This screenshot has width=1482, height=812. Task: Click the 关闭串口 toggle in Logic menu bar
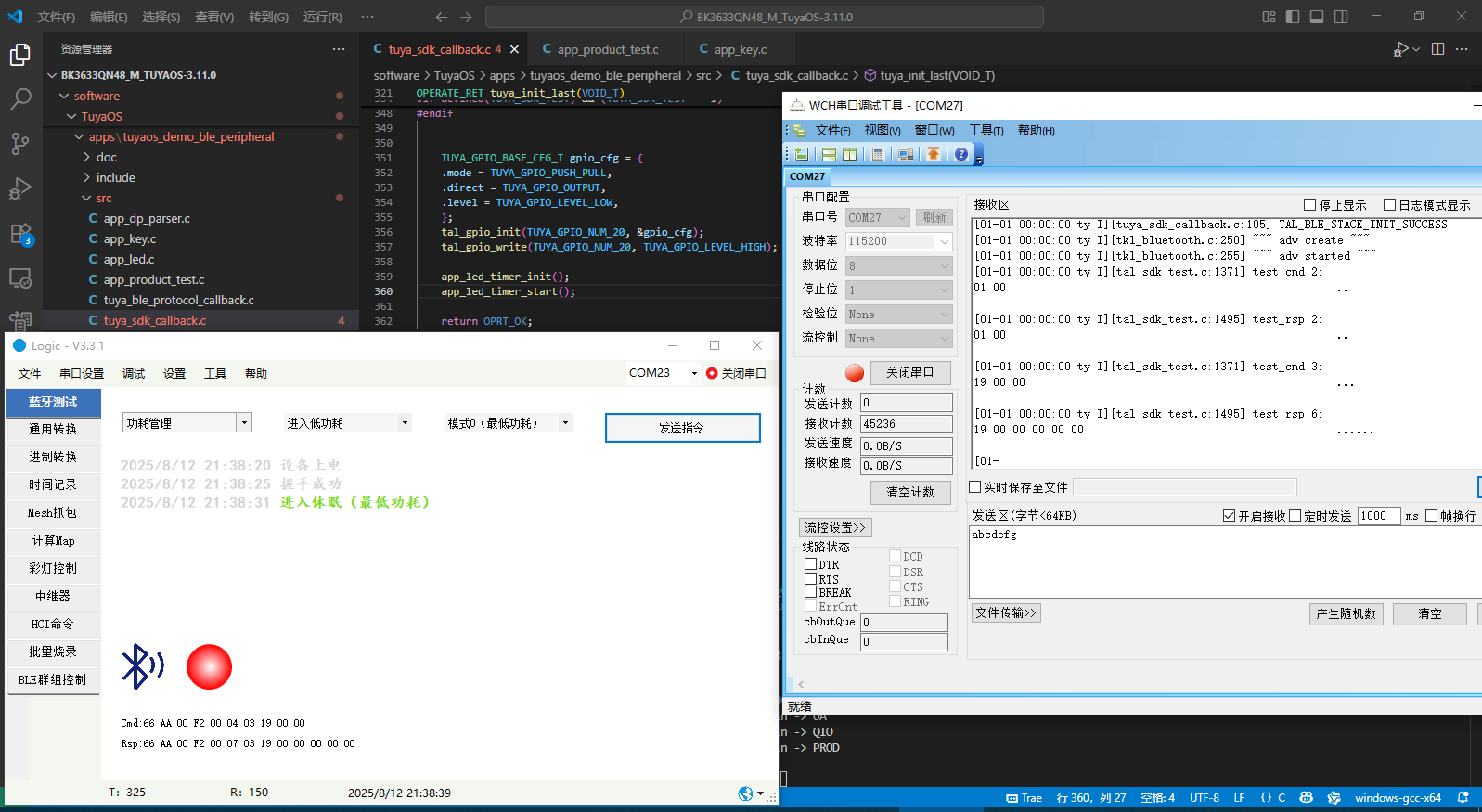(x=736, y=373)
